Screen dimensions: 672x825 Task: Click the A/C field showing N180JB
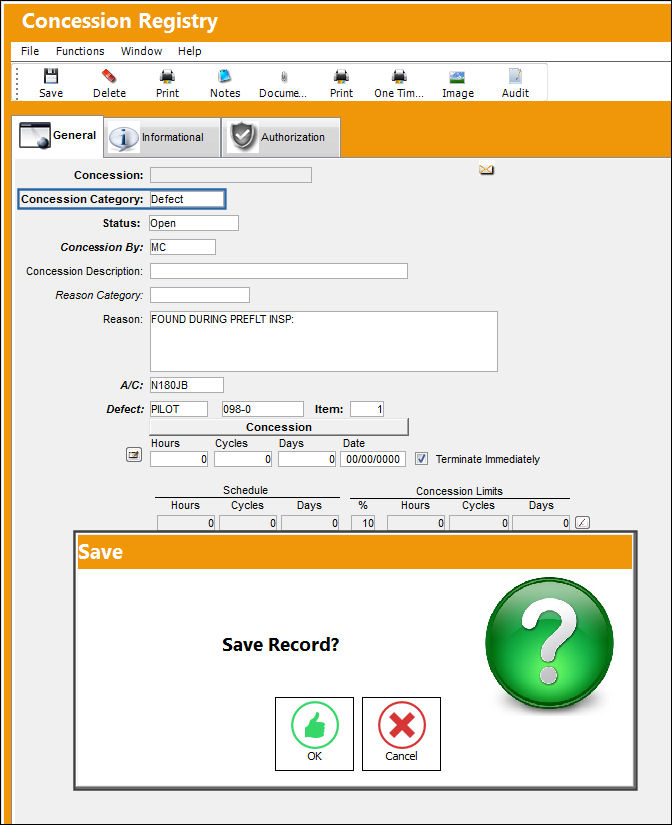[x=187, y=385]
